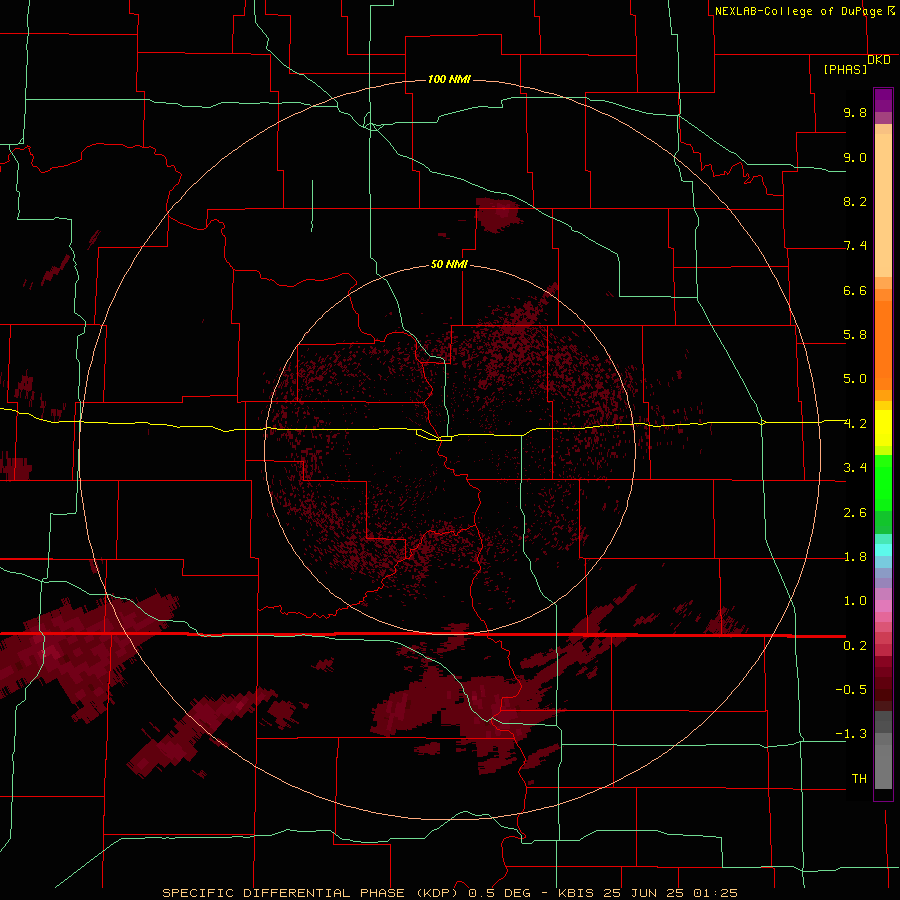
Task: Click the 3.4 value on the color scale
Action: (x=855, y=468)
